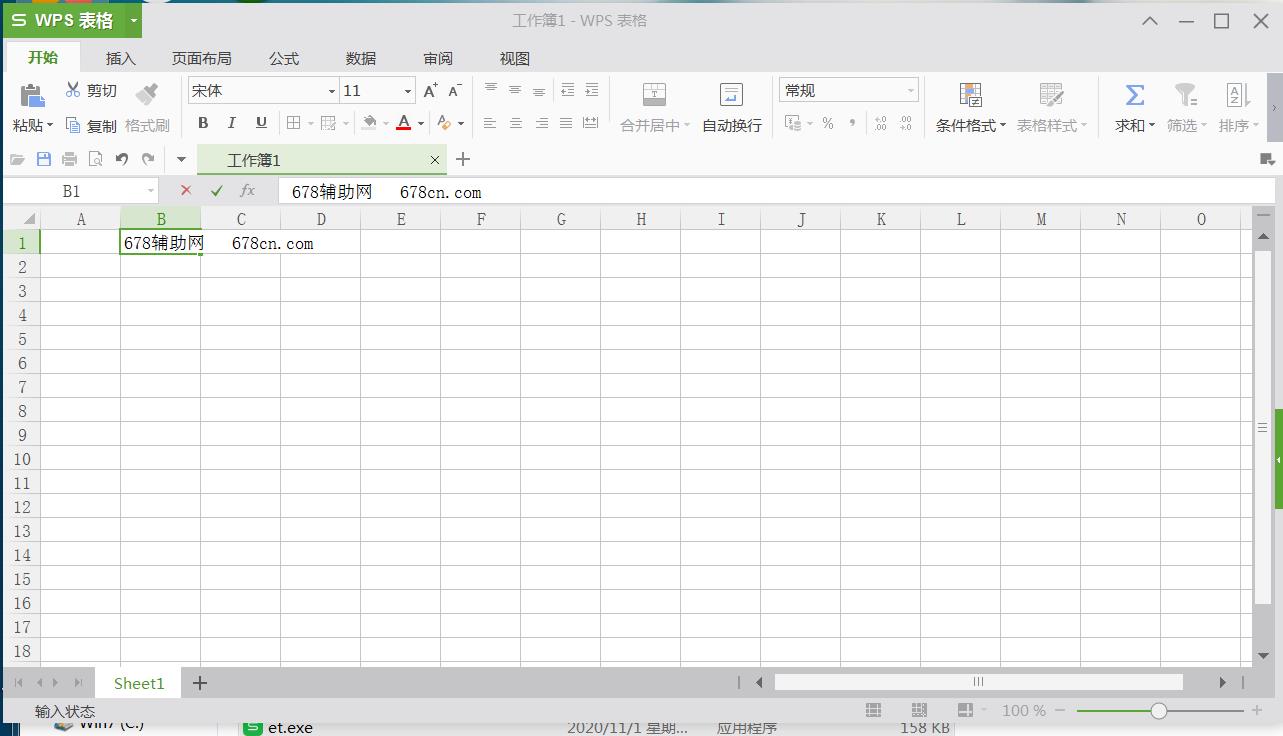Open the 插入 ribbon tab

[x=121, y=59]
